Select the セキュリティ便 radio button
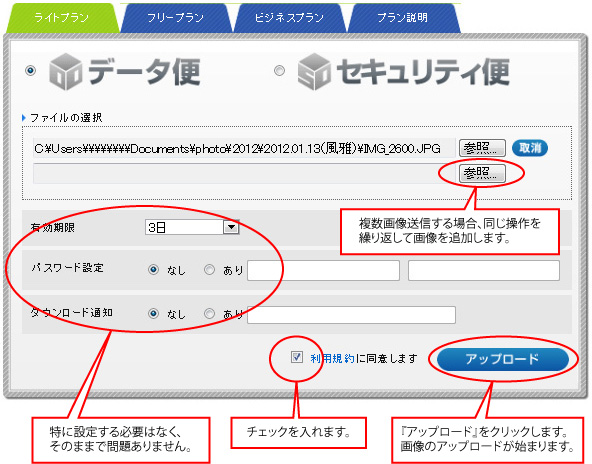 click(279, 70)
